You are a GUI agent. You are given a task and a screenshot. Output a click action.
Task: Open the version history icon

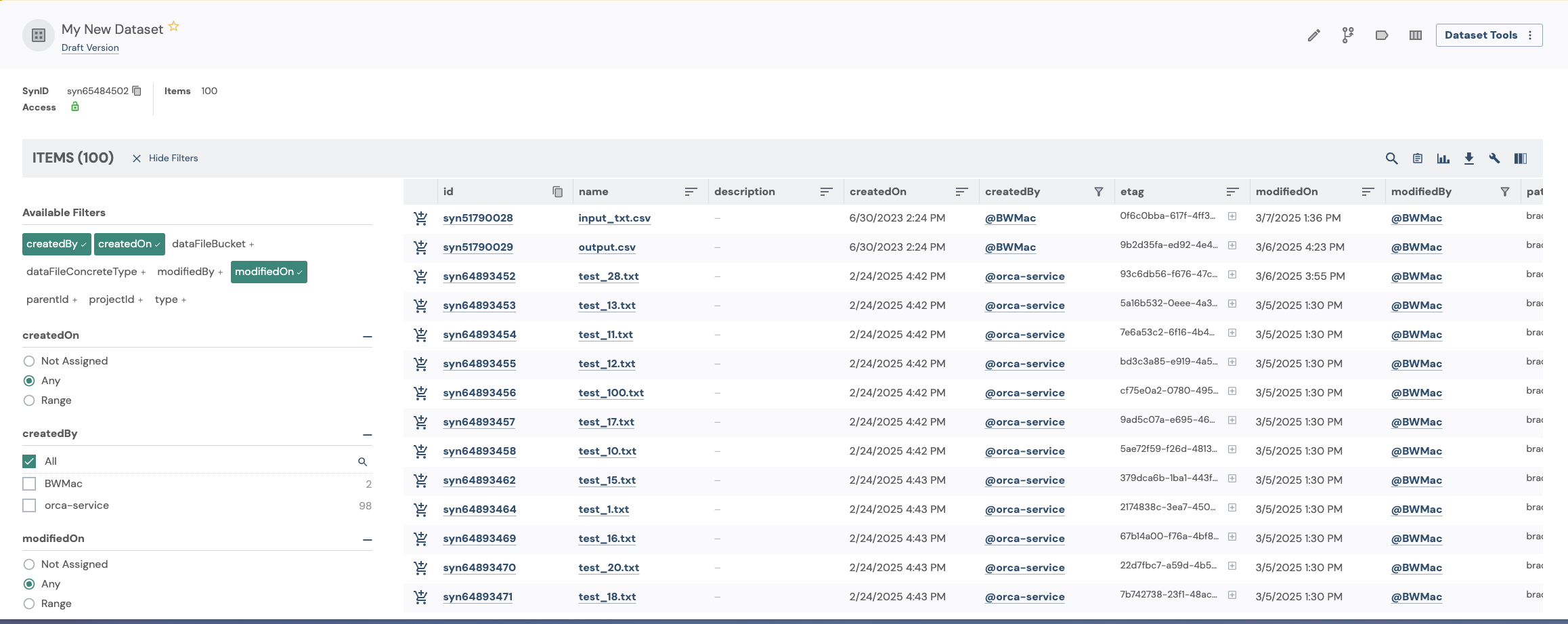pos(1347,35)
